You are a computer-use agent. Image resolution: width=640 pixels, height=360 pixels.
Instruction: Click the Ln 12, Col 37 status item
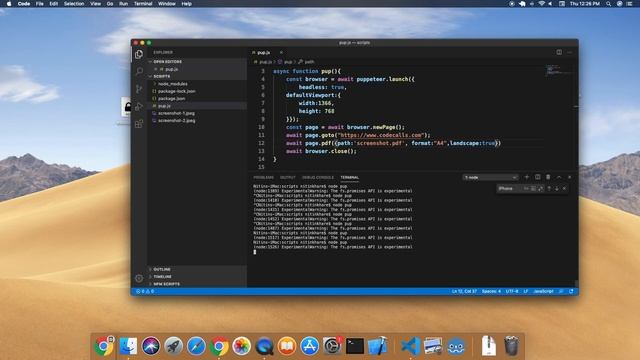(464, 291)
